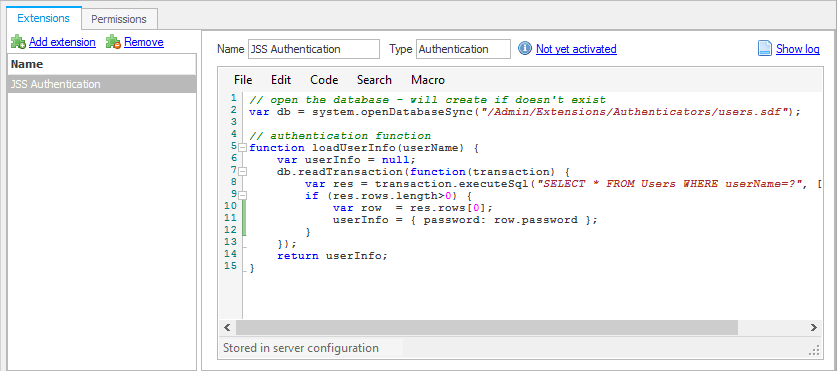Viewport: 837px width, 371px height.
Task: Click the Show log document icon
Action: [x=765, y=49]
